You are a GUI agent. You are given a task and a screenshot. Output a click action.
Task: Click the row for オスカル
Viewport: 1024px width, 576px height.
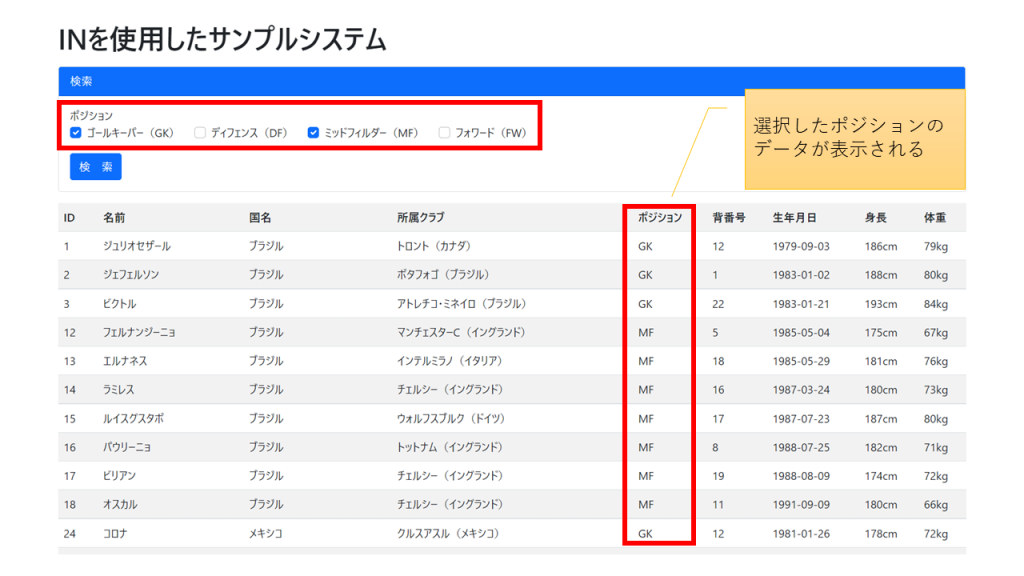(300, 504)
